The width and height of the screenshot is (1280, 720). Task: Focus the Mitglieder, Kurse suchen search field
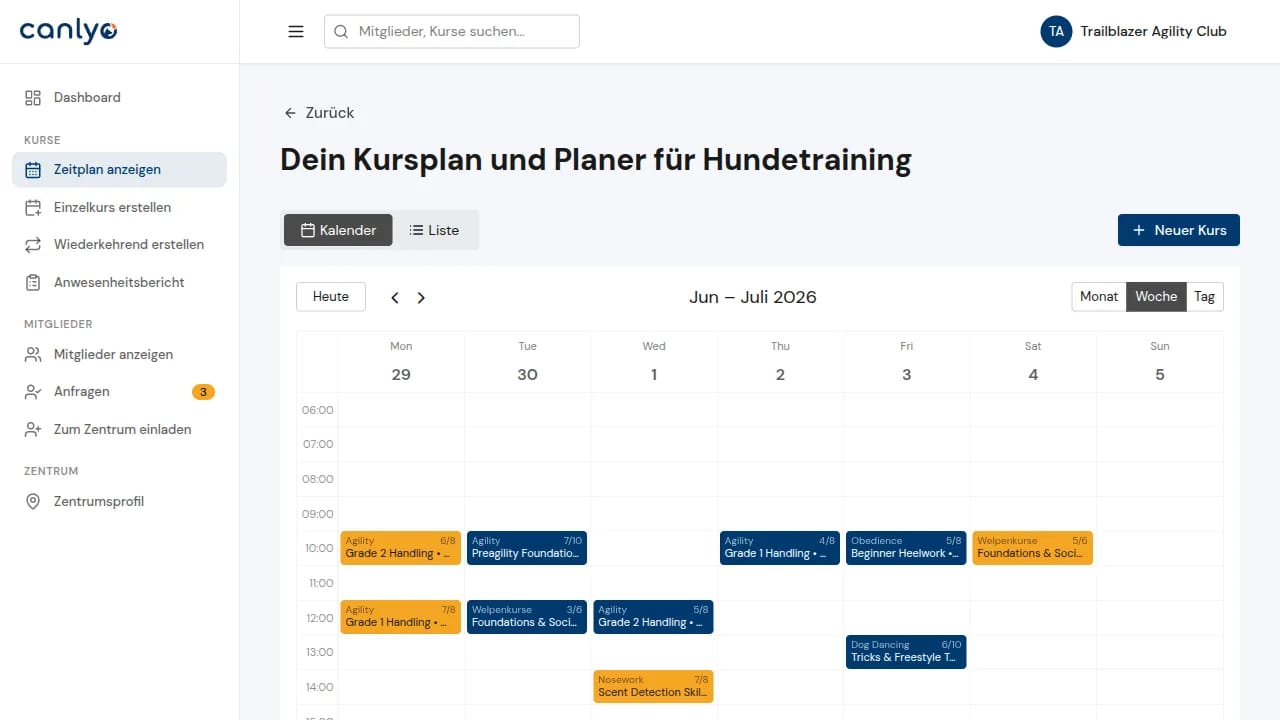pos(452,31)
